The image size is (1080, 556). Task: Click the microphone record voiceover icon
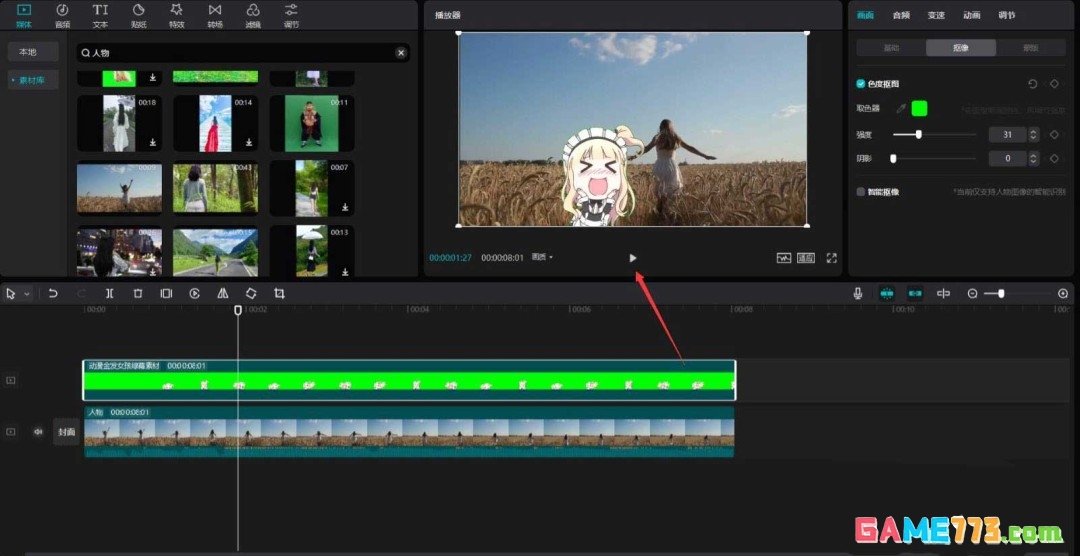(858, 294)
